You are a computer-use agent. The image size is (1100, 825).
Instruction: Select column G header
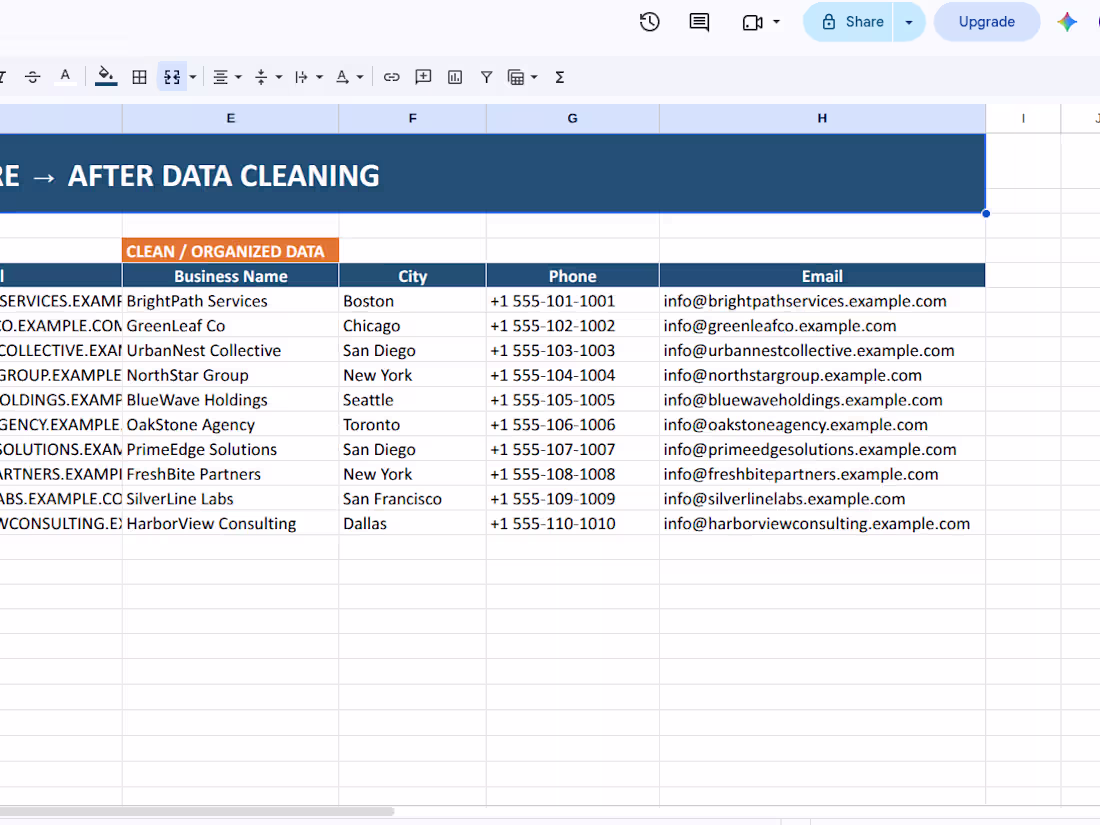pyautogui.click(x=572, y=119)
